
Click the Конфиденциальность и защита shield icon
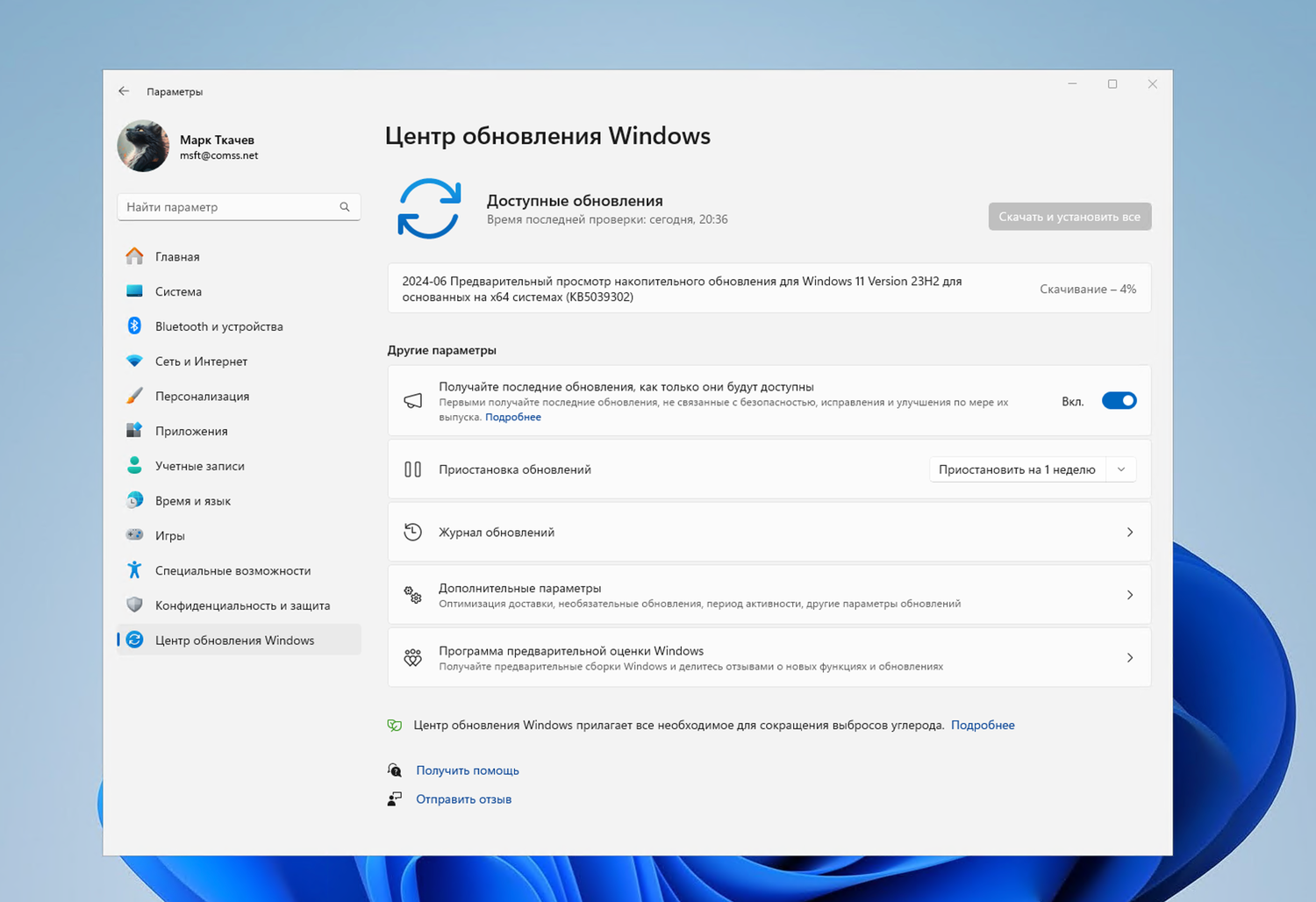coord(134,605)
